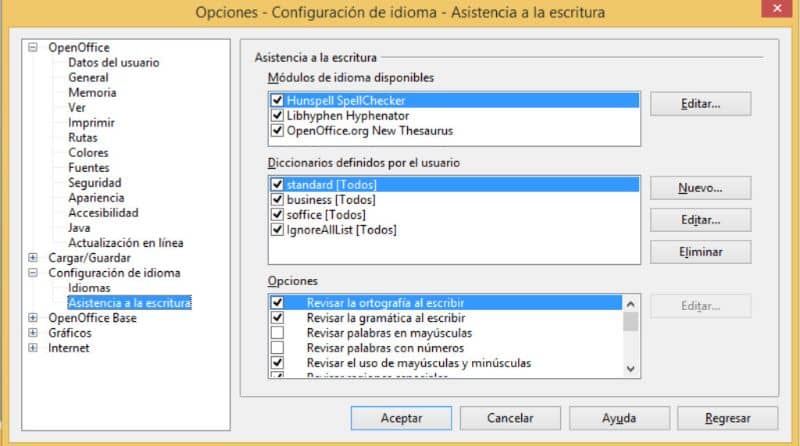The height and width of the screenshot is (446, 800).
Task: Toggle the Libhyphen Hyphenator checkbox
Action: click(x=277, y=116)
